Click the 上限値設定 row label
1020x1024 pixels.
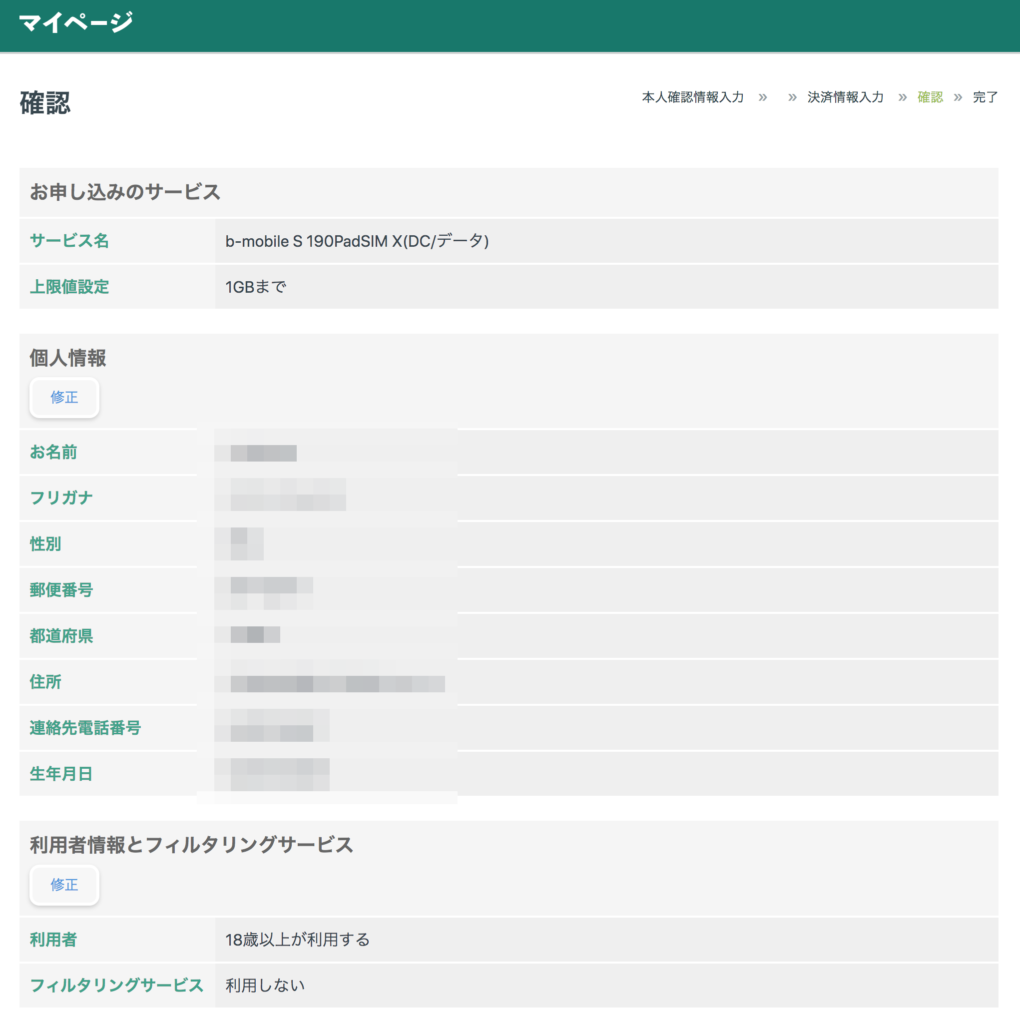69,287
